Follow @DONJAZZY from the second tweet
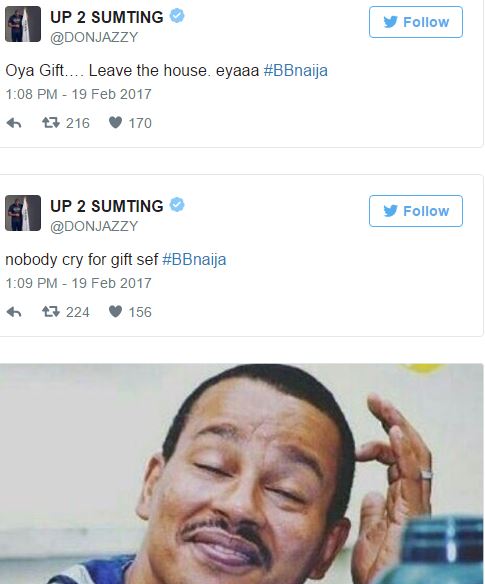485x584 pixels. pos(416,211)
